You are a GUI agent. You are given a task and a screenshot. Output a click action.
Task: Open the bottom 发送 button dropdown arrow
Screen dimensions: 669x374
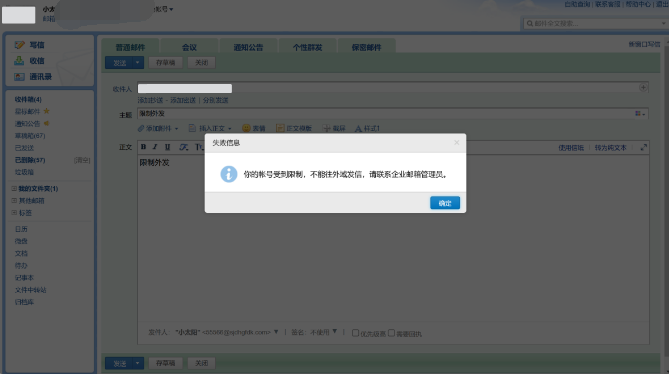(137, 363)
